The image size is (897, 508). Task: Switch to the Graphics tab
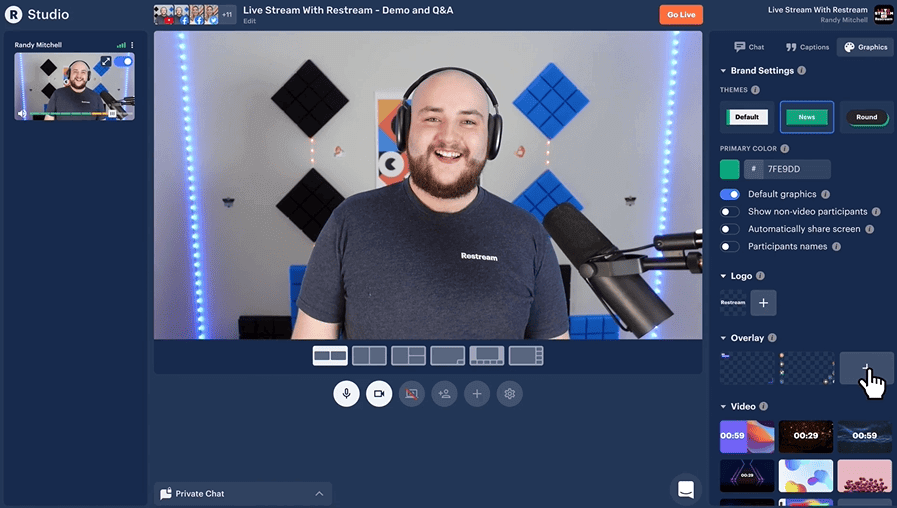(x=865, y=47)
